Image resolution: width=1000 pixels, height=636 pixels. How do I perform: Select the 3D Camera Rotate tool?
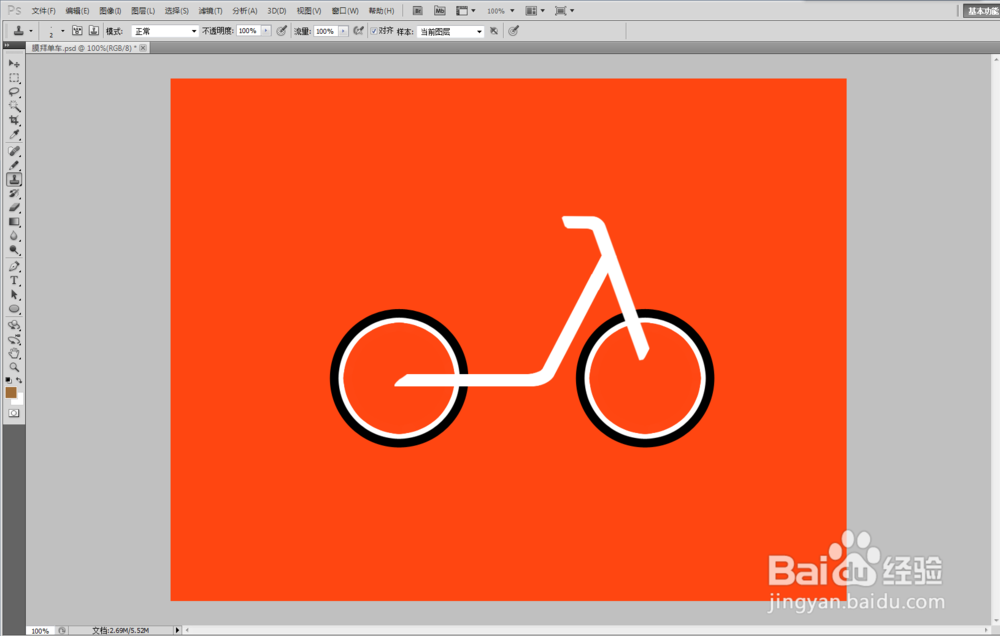(14, 339)
